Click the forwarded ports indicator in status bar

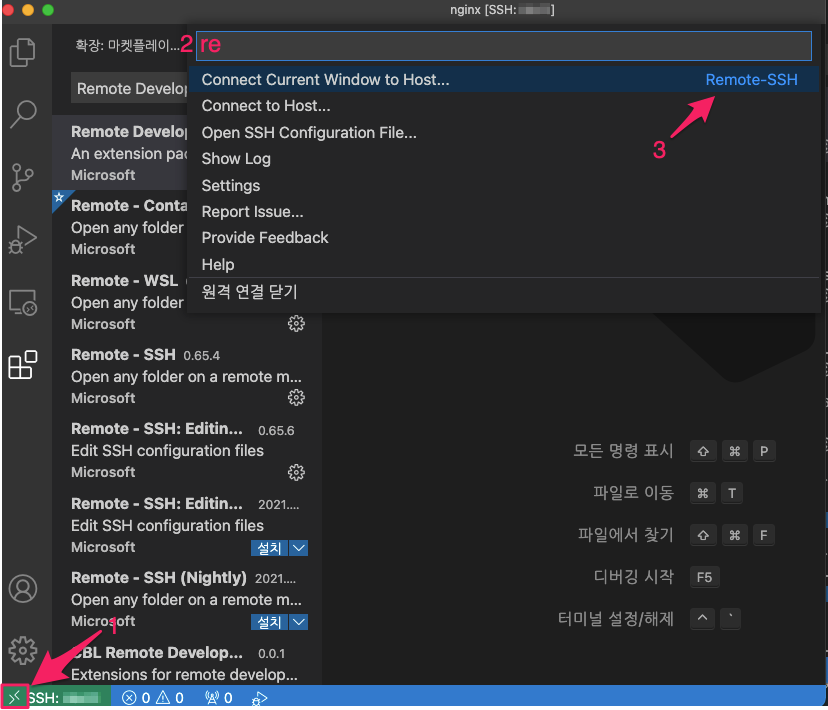pos(219,698)
